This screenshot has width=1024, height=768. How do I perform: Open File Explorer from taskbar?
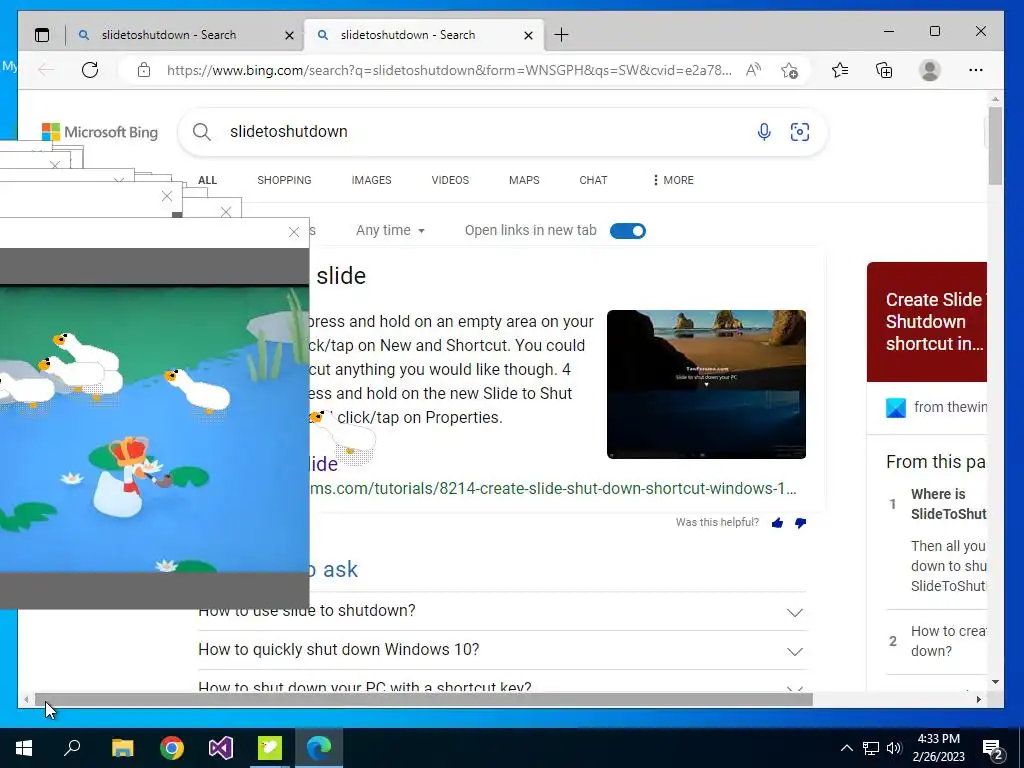pos(122,748)
